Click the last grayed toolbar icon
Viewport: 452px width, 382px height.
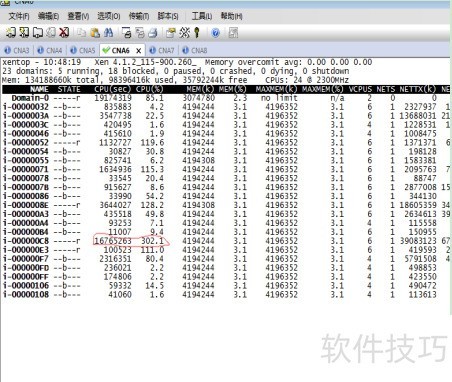click(233, 33)
